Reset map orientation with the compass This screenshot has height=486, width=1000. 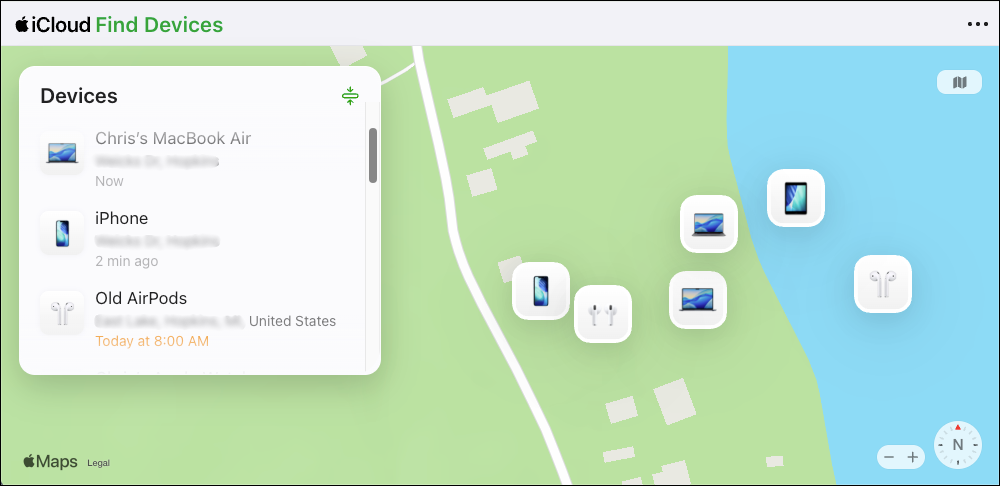coord(958,445)
